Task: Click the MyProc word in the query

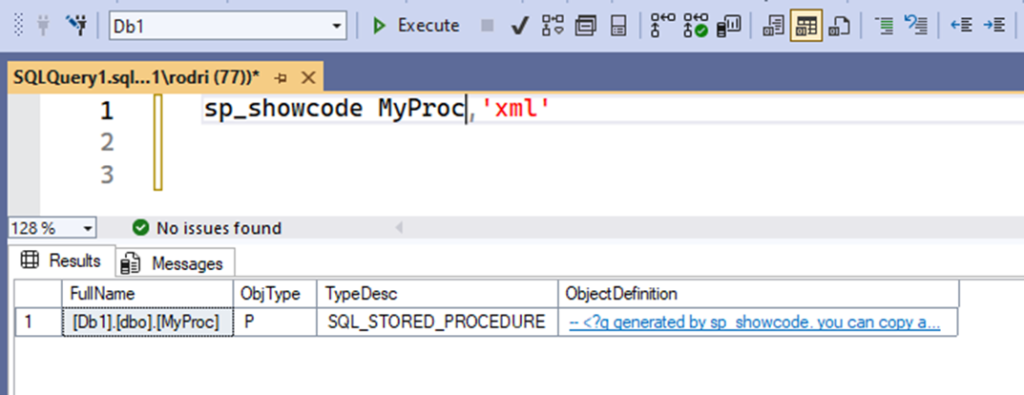Action: (421, 109)
